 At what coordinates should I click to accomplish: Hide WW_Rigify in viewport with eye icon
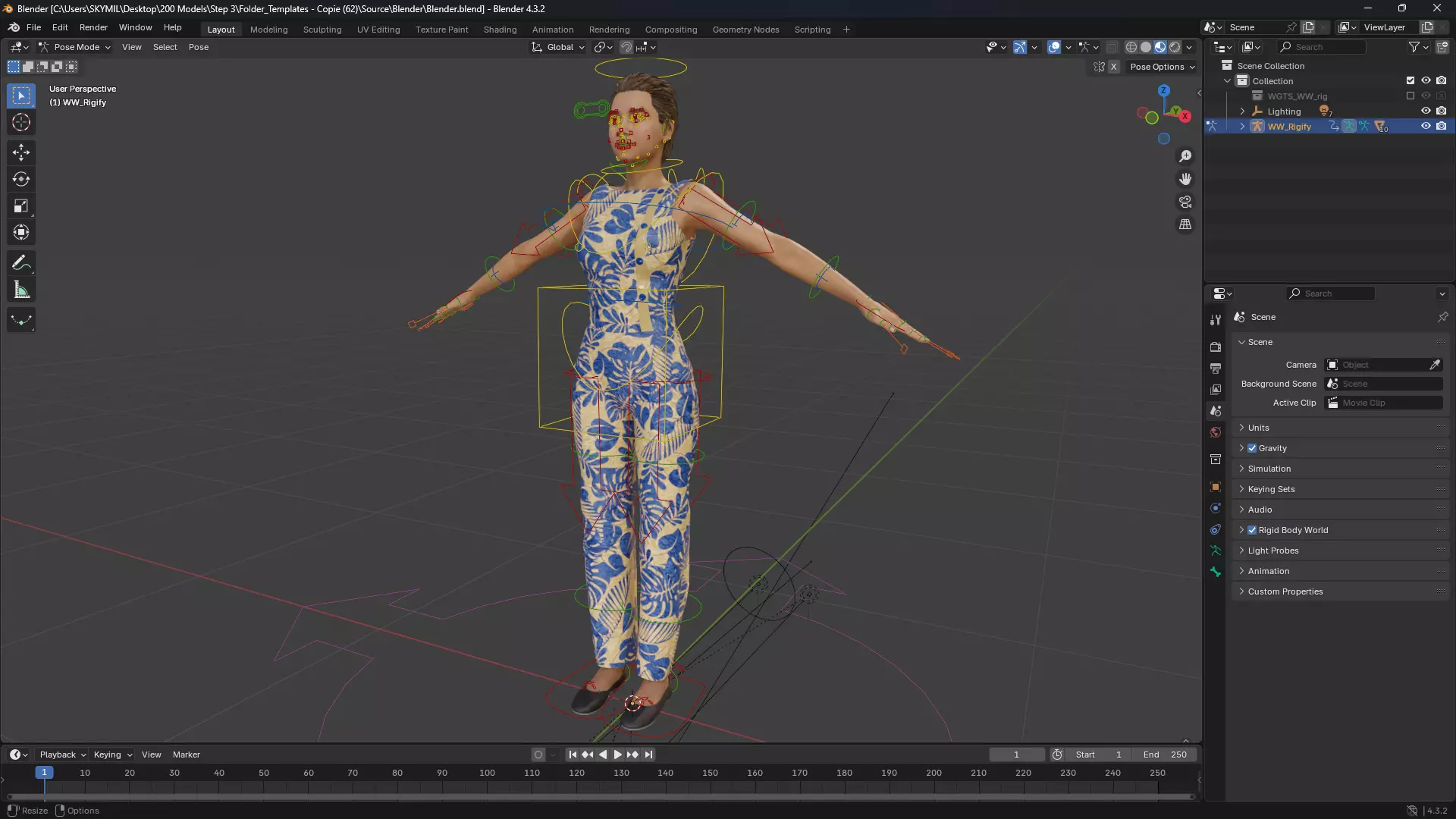click(1426, 127)
